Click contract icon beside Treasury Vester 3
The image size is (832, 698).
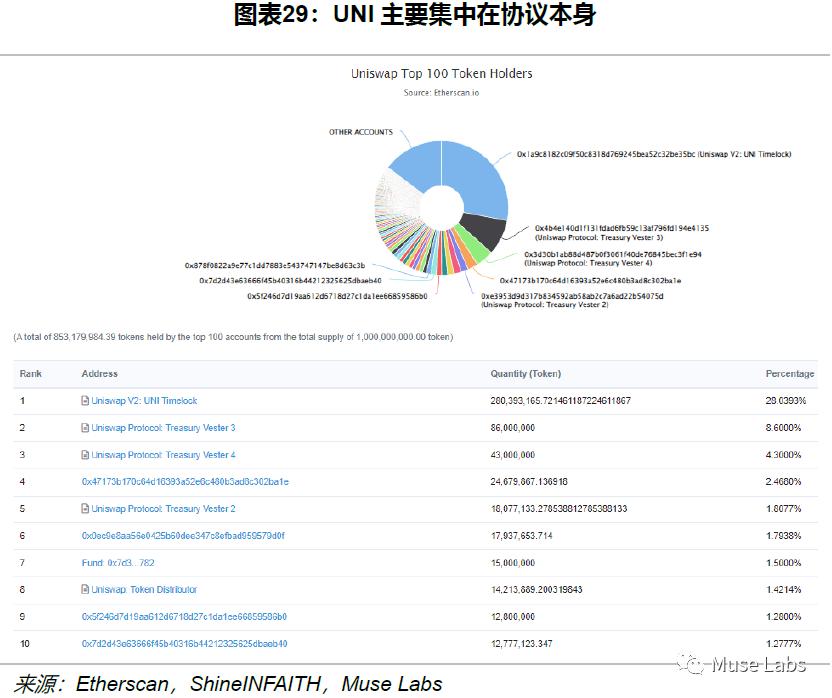point(85,428)
